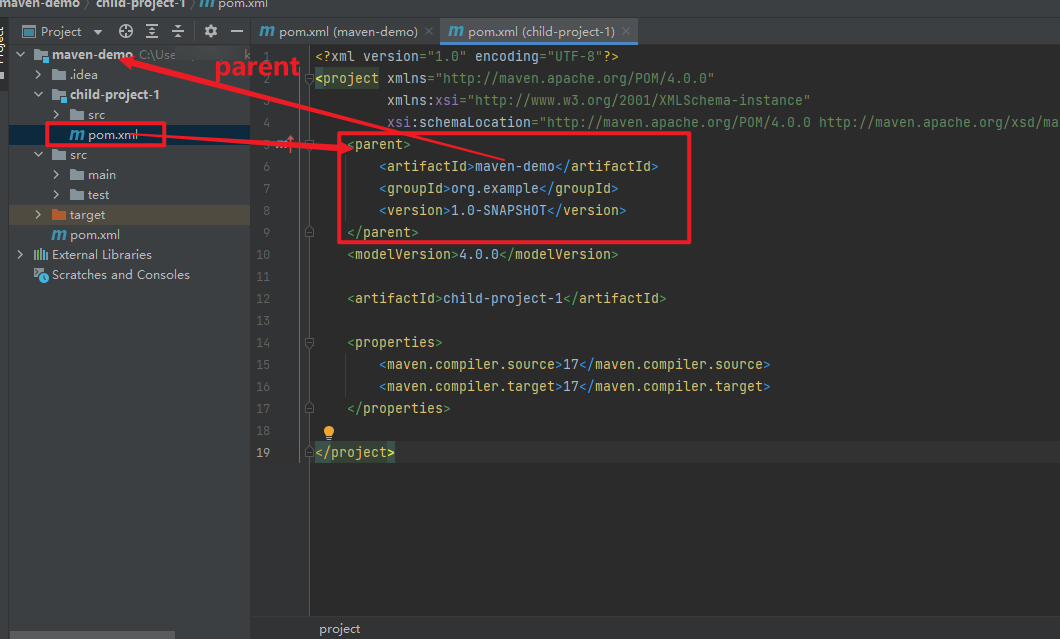This screenshot has height=639, width=1060.
Task: Expand External Libraries node
Action: coord(20,254)
